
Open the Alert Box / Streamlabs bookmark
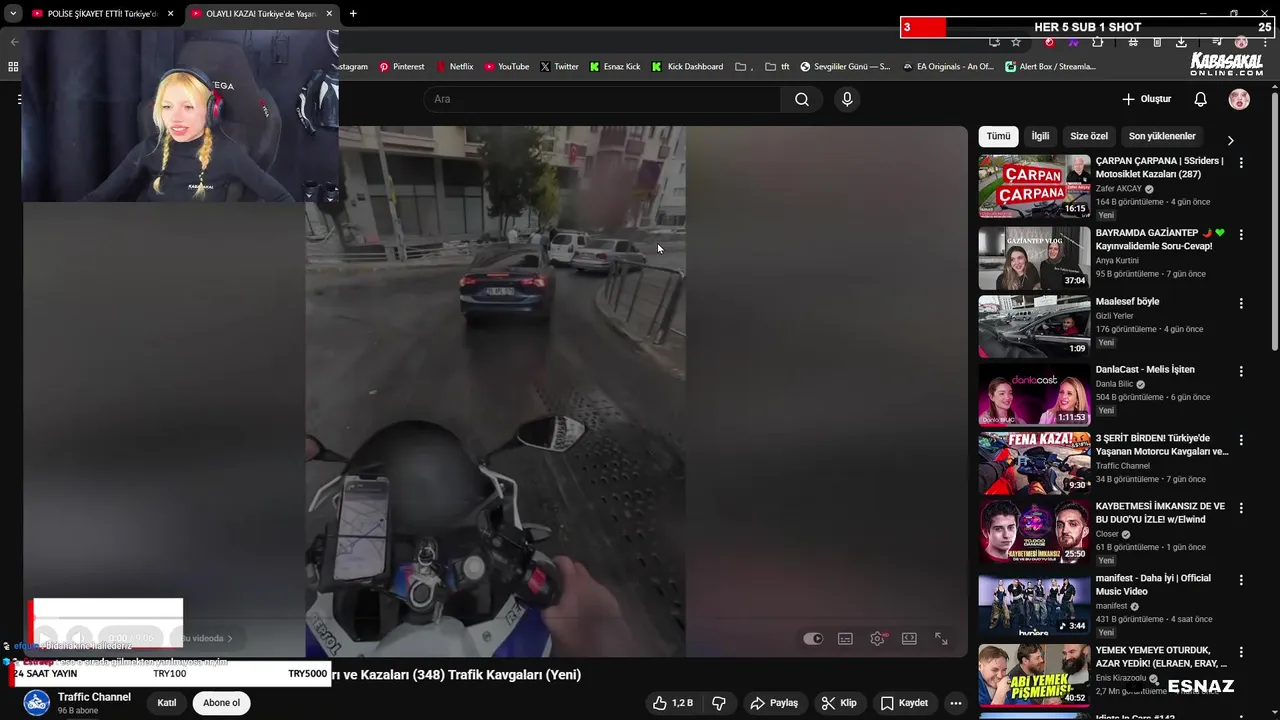coord(1050,67)
